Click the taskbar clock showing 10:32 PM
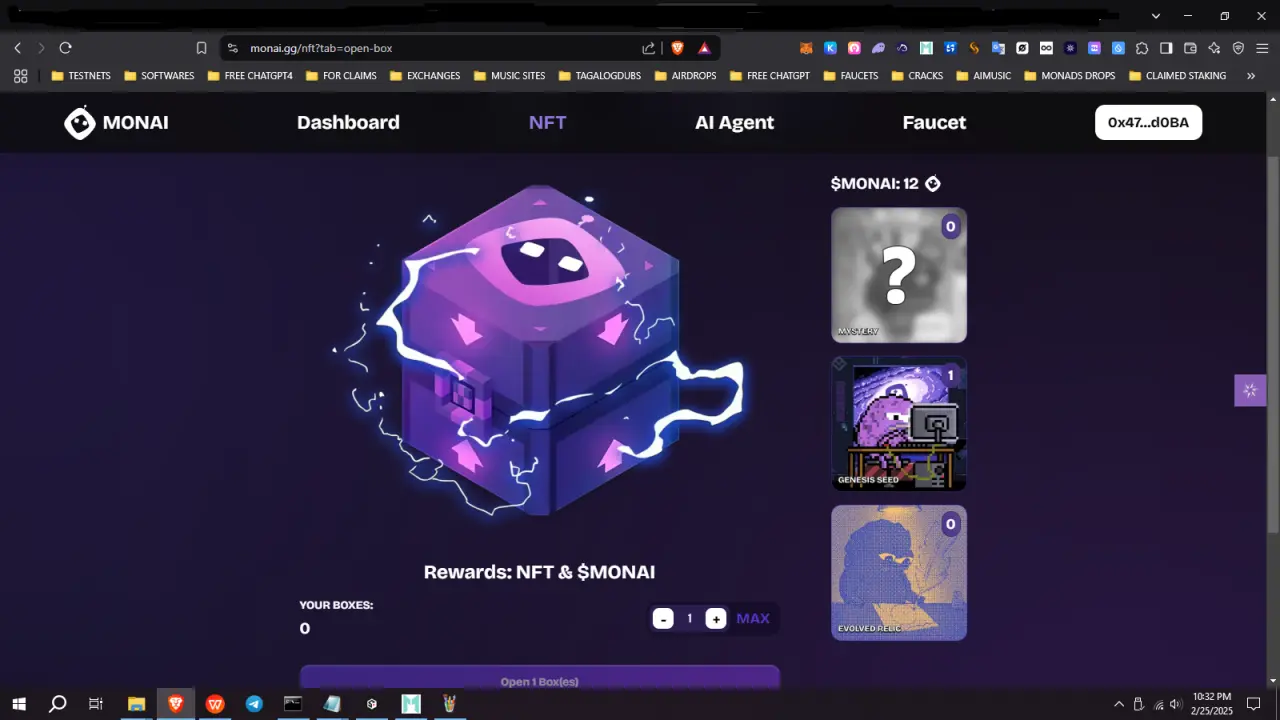This screenshot has height=720, width=1280. pos(1212,704)
